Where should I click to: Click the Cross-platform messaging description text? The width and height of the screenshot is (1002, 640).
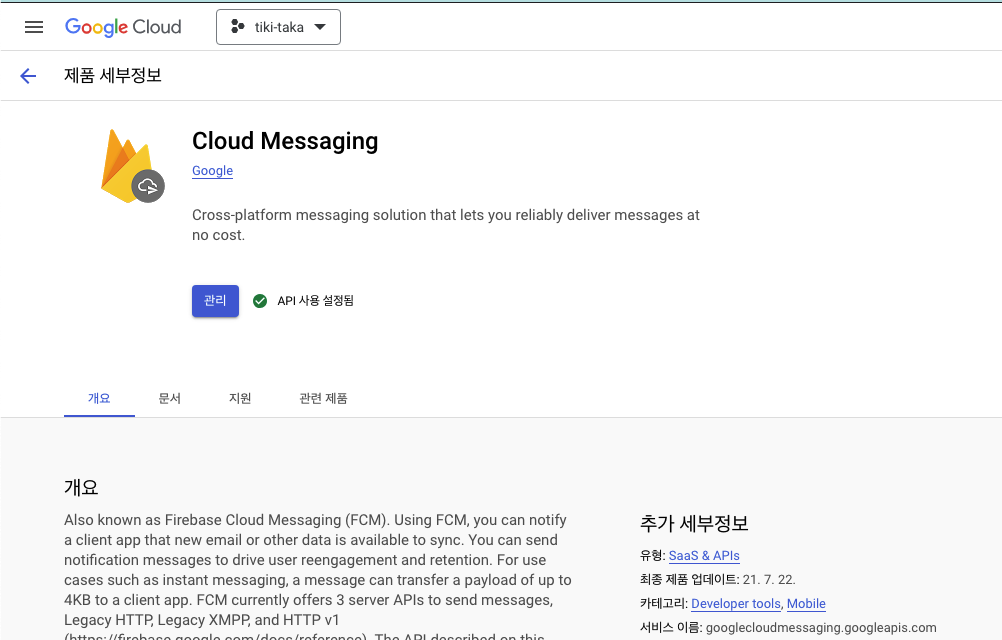[445, 225]
